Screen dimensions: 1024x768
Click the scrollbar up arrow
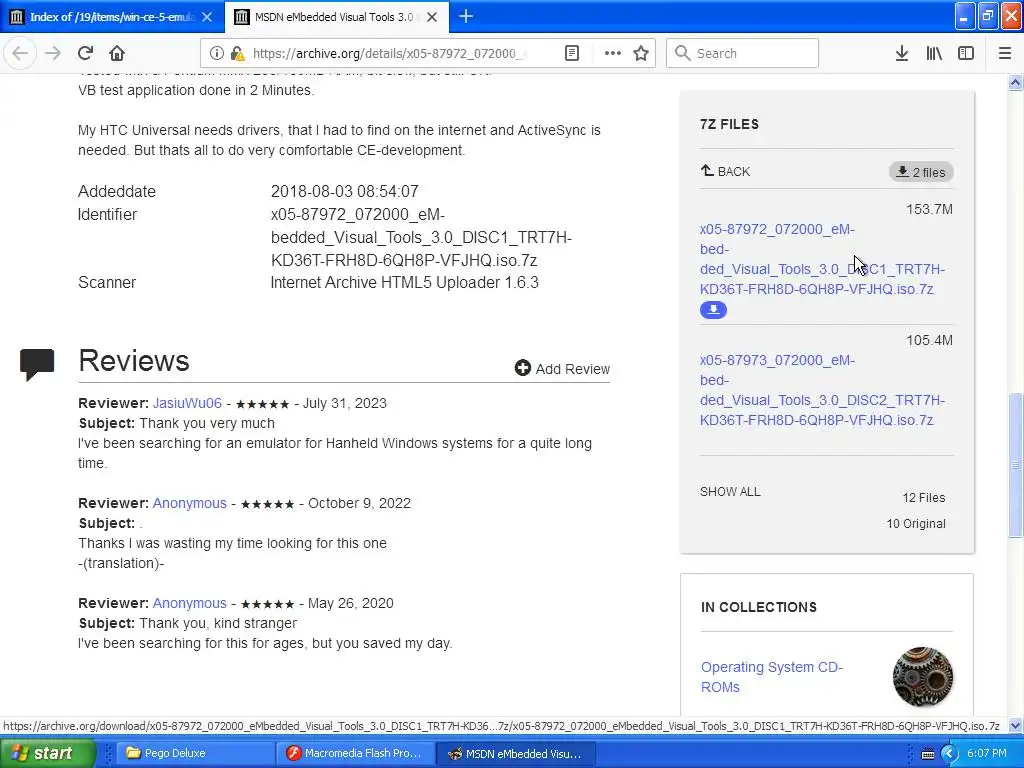tap(1015, 82)
